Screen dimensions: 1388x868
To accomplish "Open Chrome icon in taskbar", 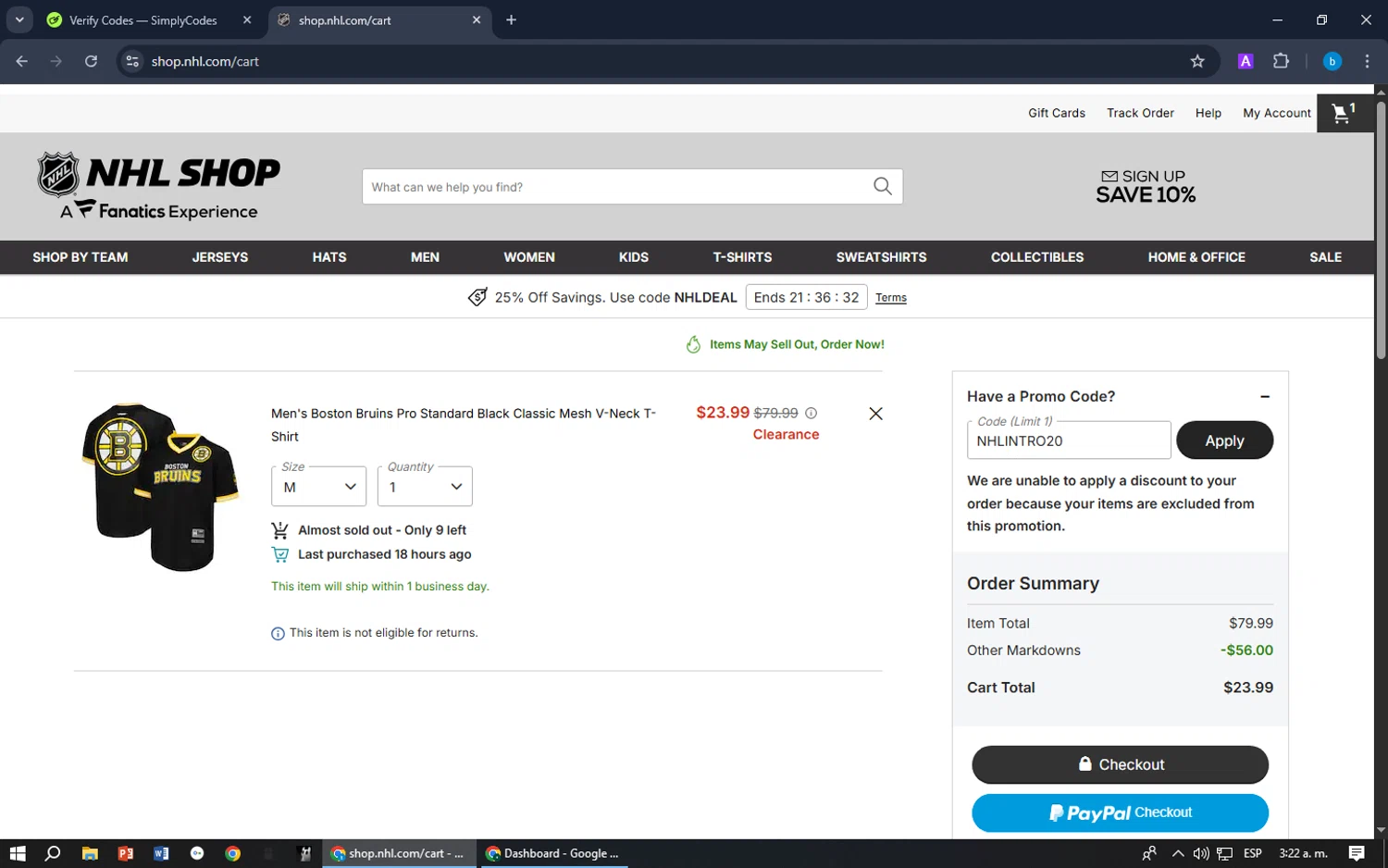I will 233,853.
